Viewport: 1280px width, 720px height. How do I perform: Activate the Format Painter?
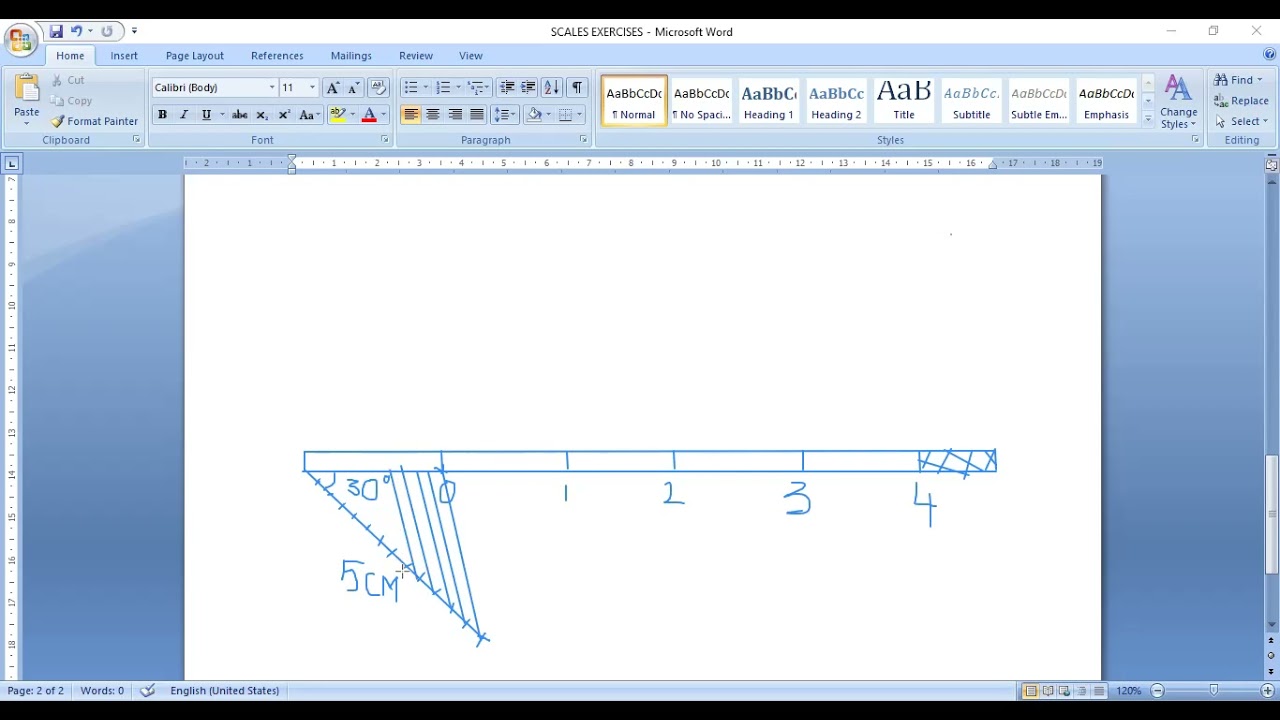94,121
